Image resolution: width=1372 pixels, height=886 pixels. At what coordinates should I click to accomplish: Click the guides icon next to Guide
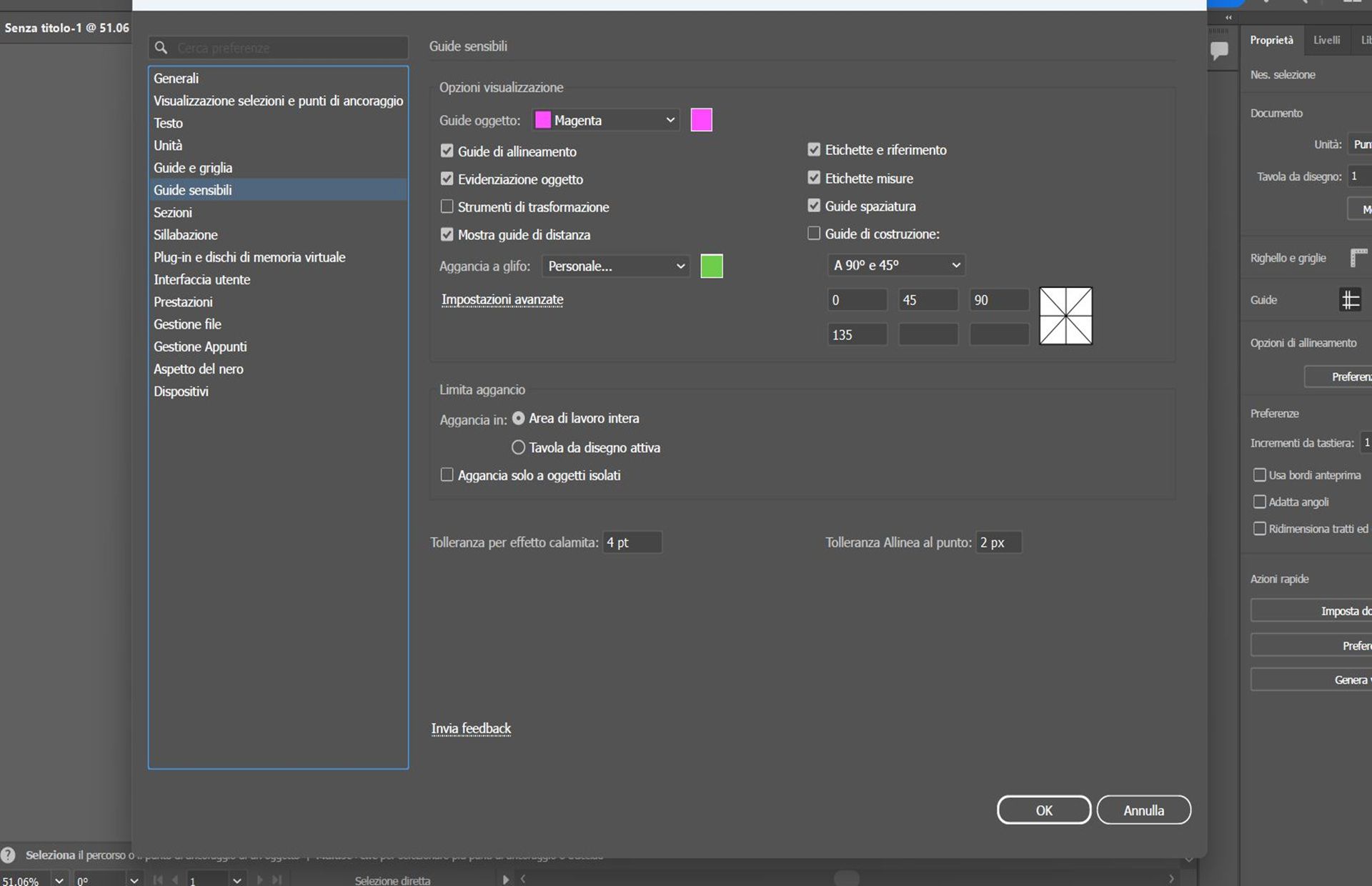pos(1350,300)
